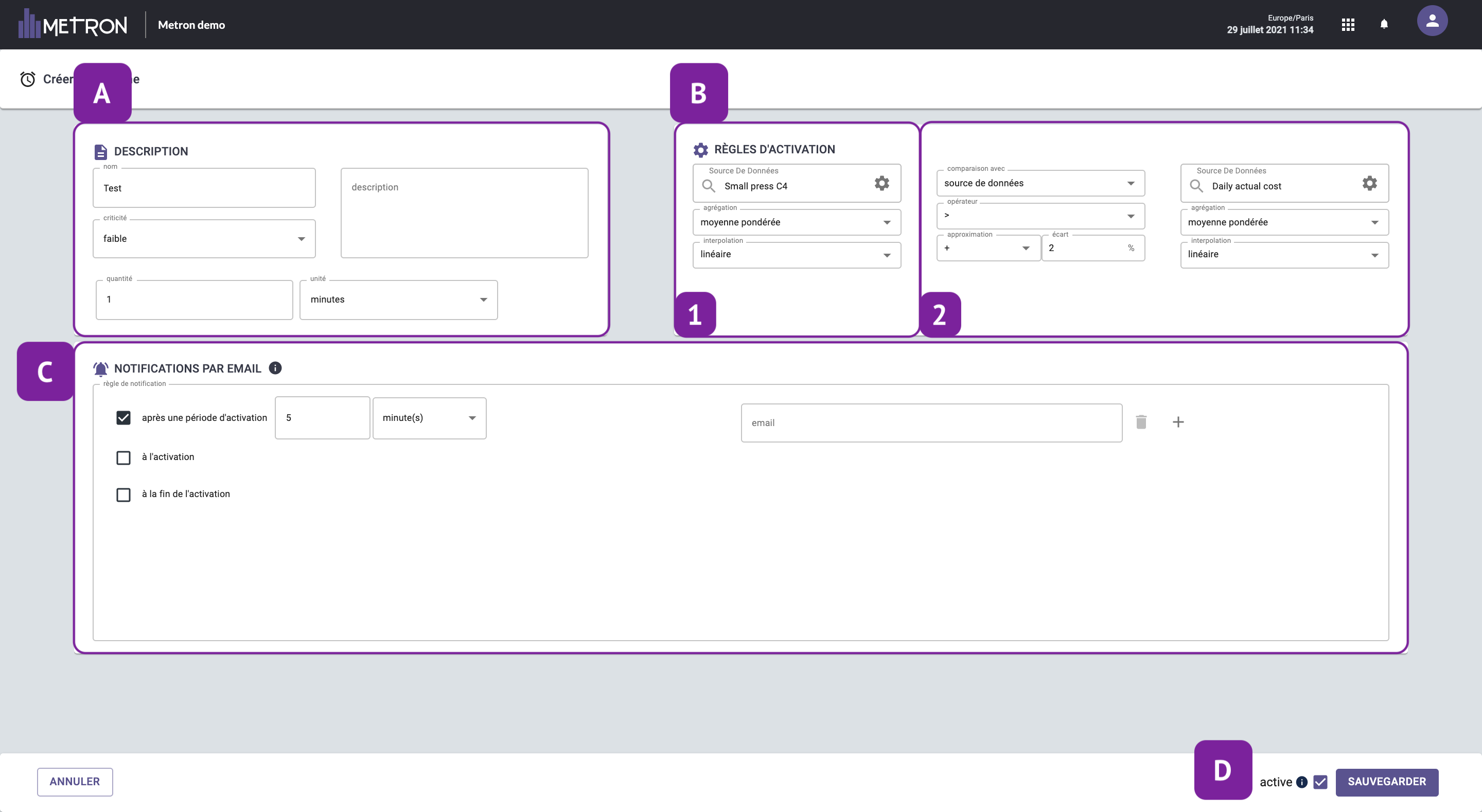Viewport: 1482px width, 812px height.
Task: Open the comparaison avec dropdown
Action: [x=1040, y=184]
